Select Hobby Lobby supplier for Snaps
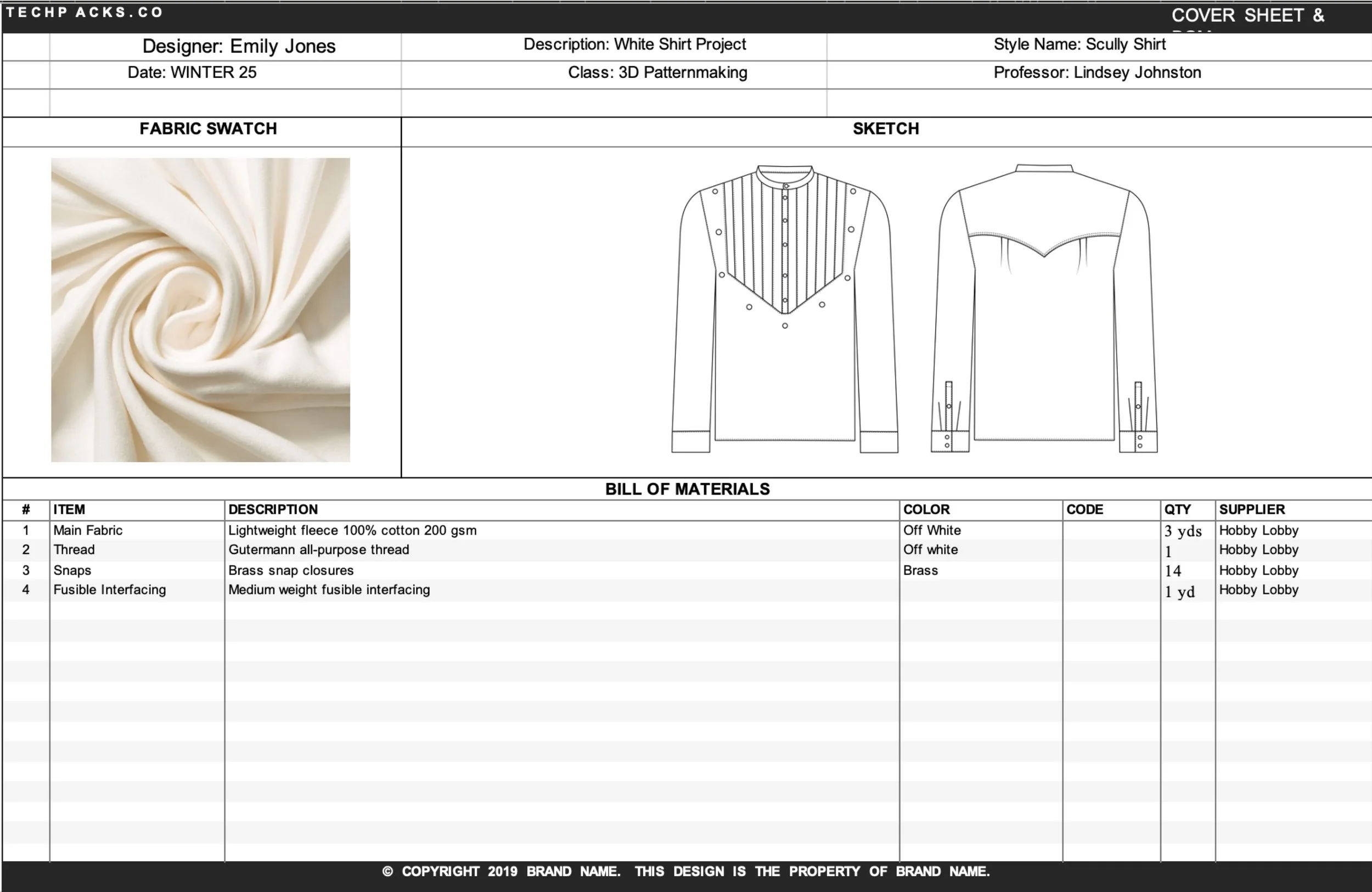The width and height of the screenshot is (1372, 892). pos(1258,570)
